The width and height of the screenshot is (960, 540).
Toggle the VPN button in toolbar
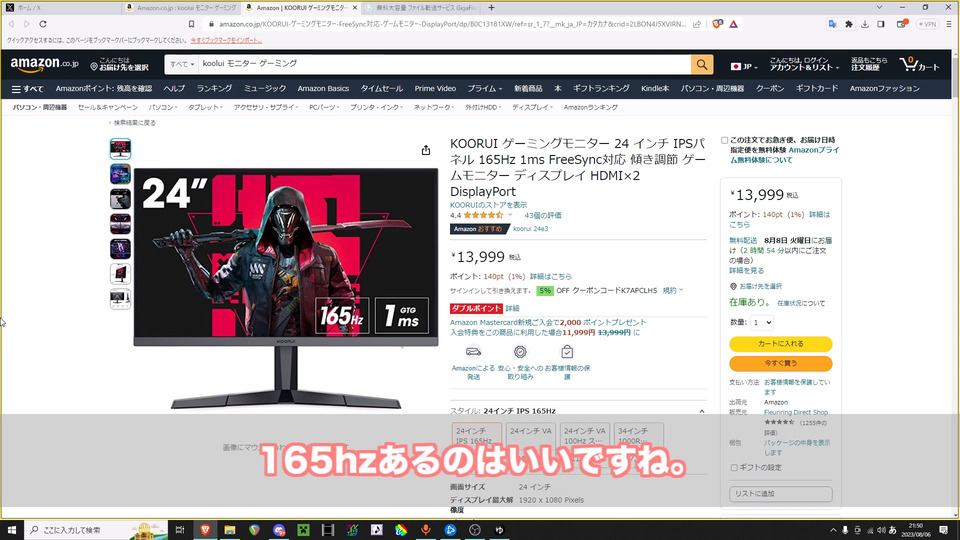click(x=928, y=24)
